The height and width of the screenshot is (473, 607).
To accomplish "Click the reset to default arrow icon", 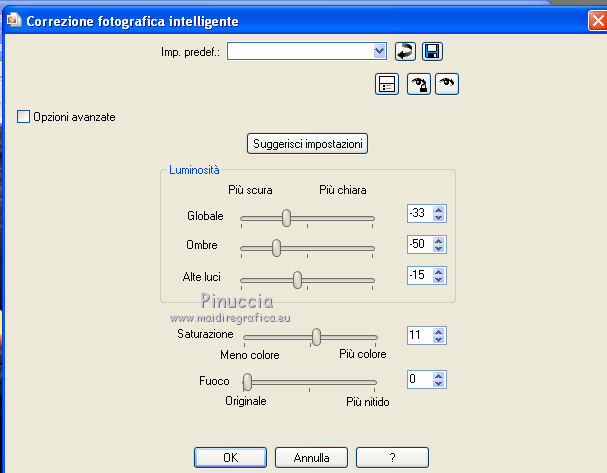I will pyautogui.click(x=405, y=51).
